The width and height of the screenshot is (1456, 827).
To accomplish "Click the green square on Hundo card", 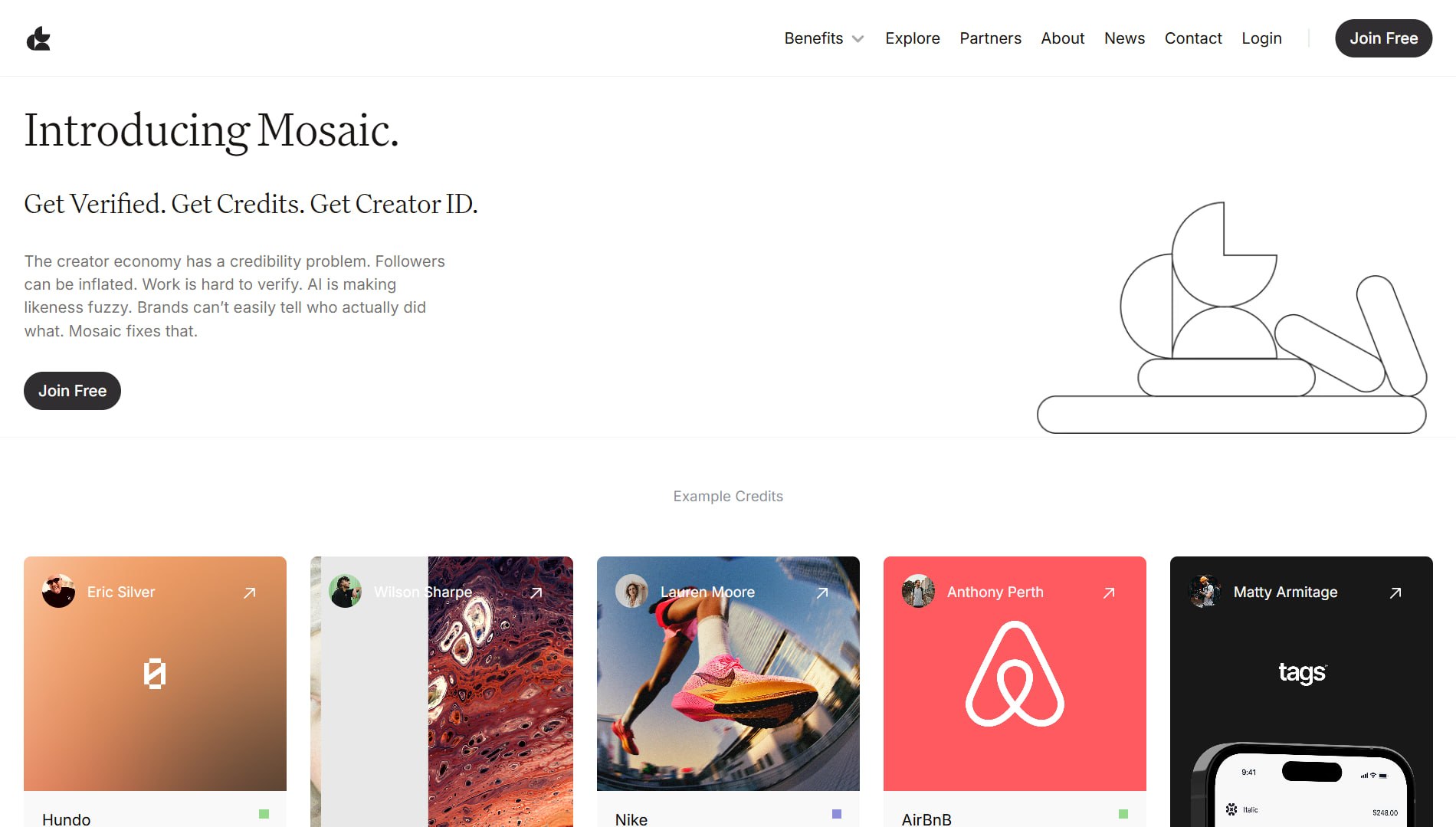I will point(264,814).
